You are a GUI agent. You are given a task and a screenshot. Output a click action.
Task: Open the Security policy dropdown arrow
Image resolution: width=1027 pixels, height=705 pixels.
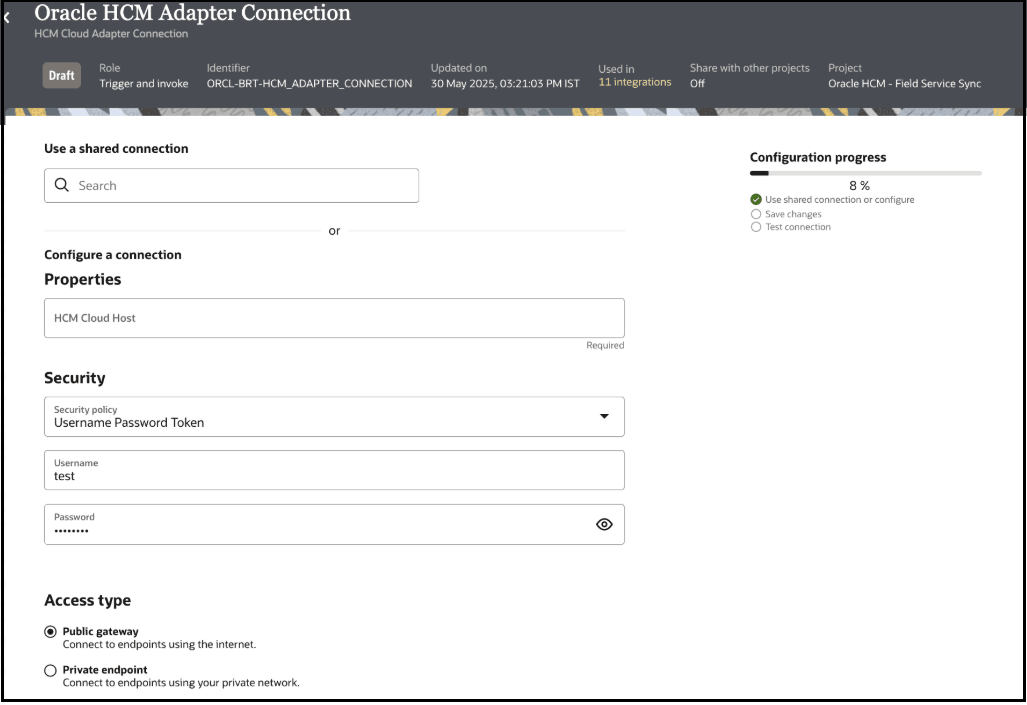604,416
